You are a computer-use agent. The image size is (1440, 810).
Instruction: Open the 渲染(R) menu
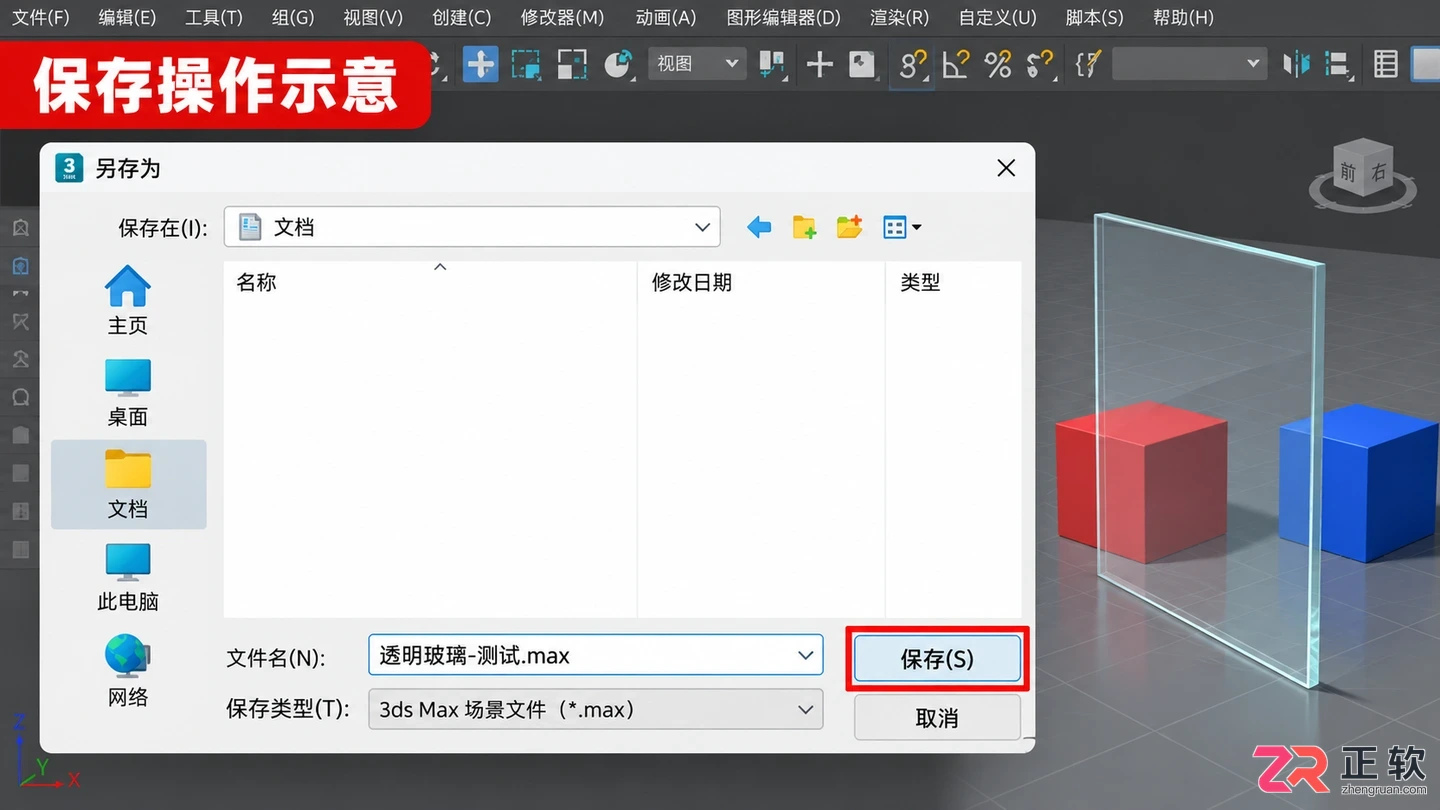tap(899, 17)
